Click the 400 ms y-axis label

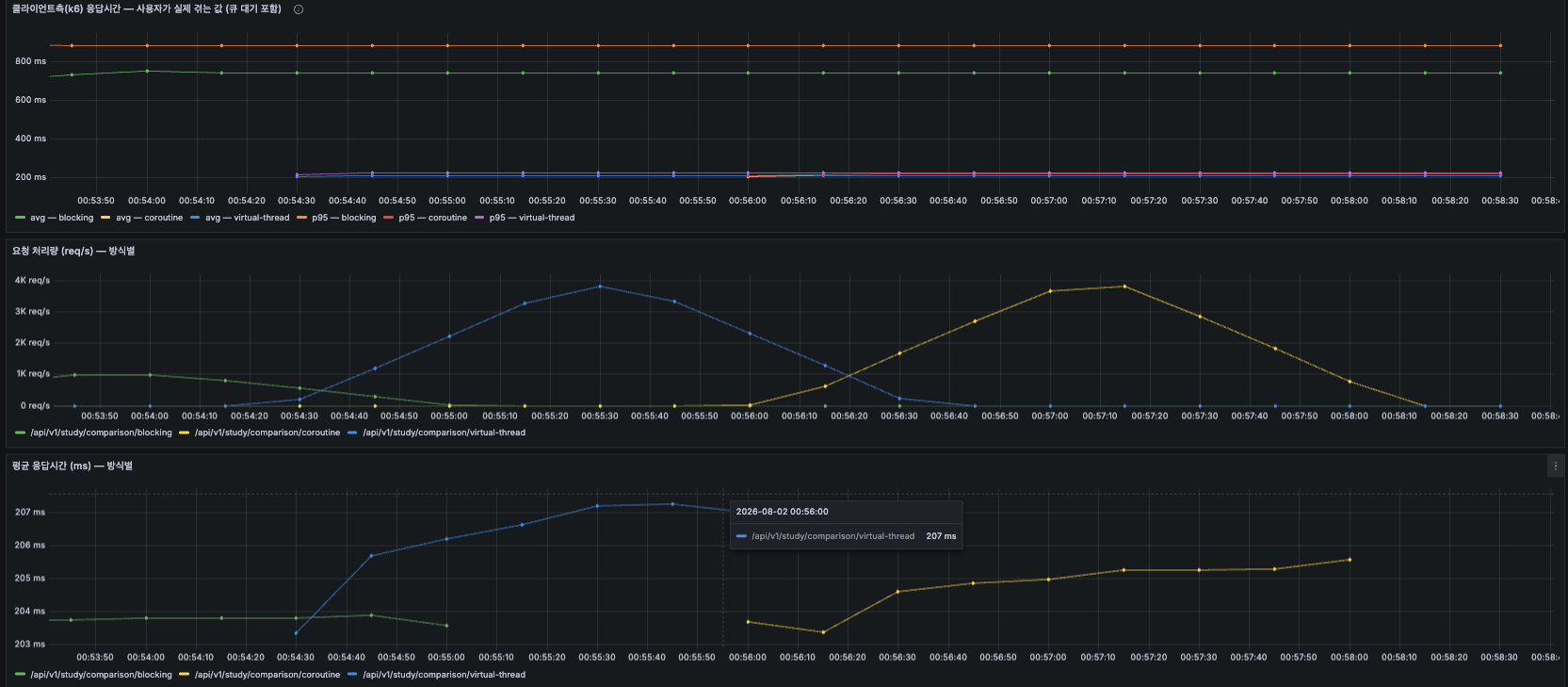[30, 139]
